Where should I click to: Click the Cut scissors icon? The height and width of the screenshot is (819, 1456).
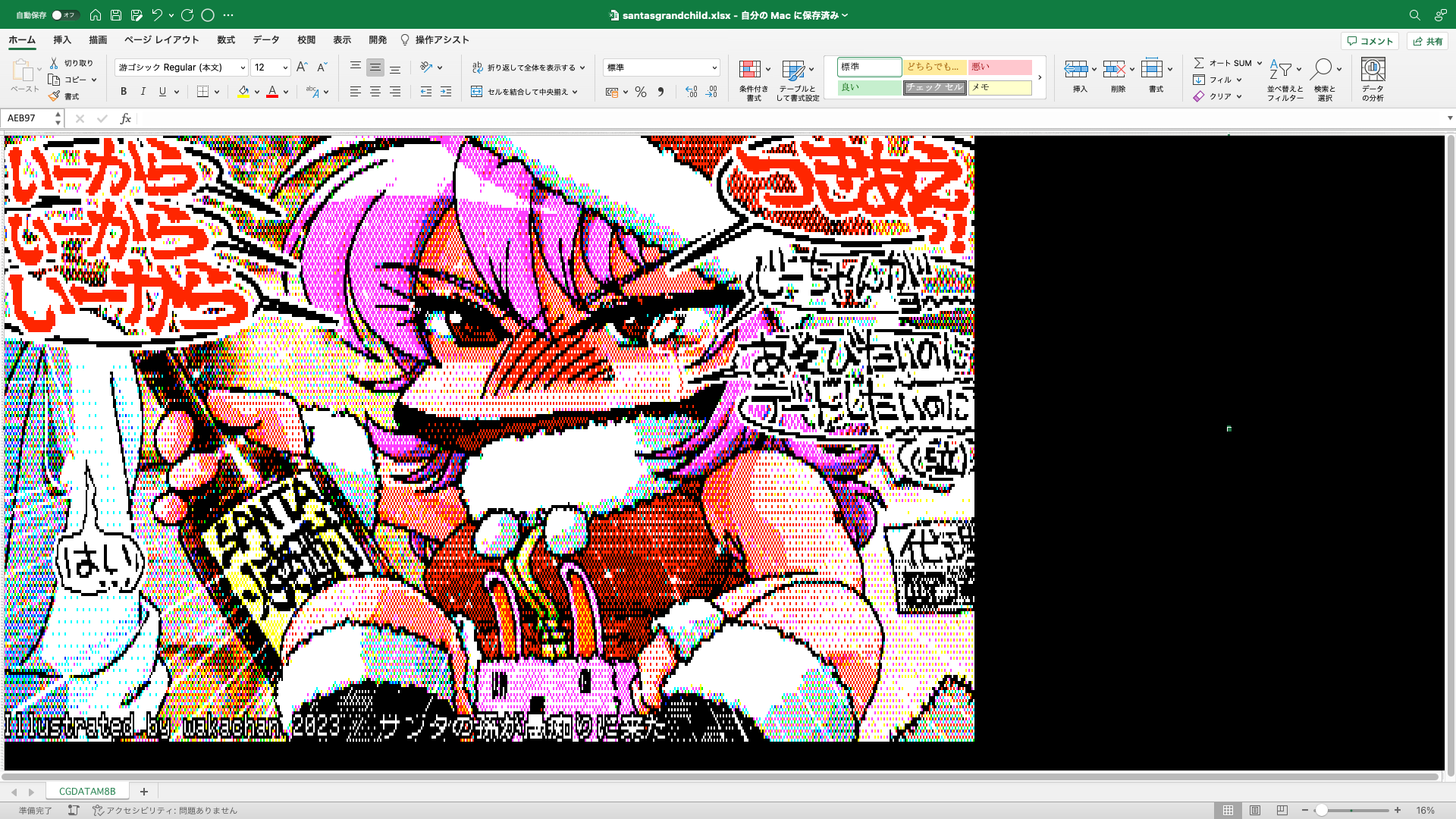[54, 63]
